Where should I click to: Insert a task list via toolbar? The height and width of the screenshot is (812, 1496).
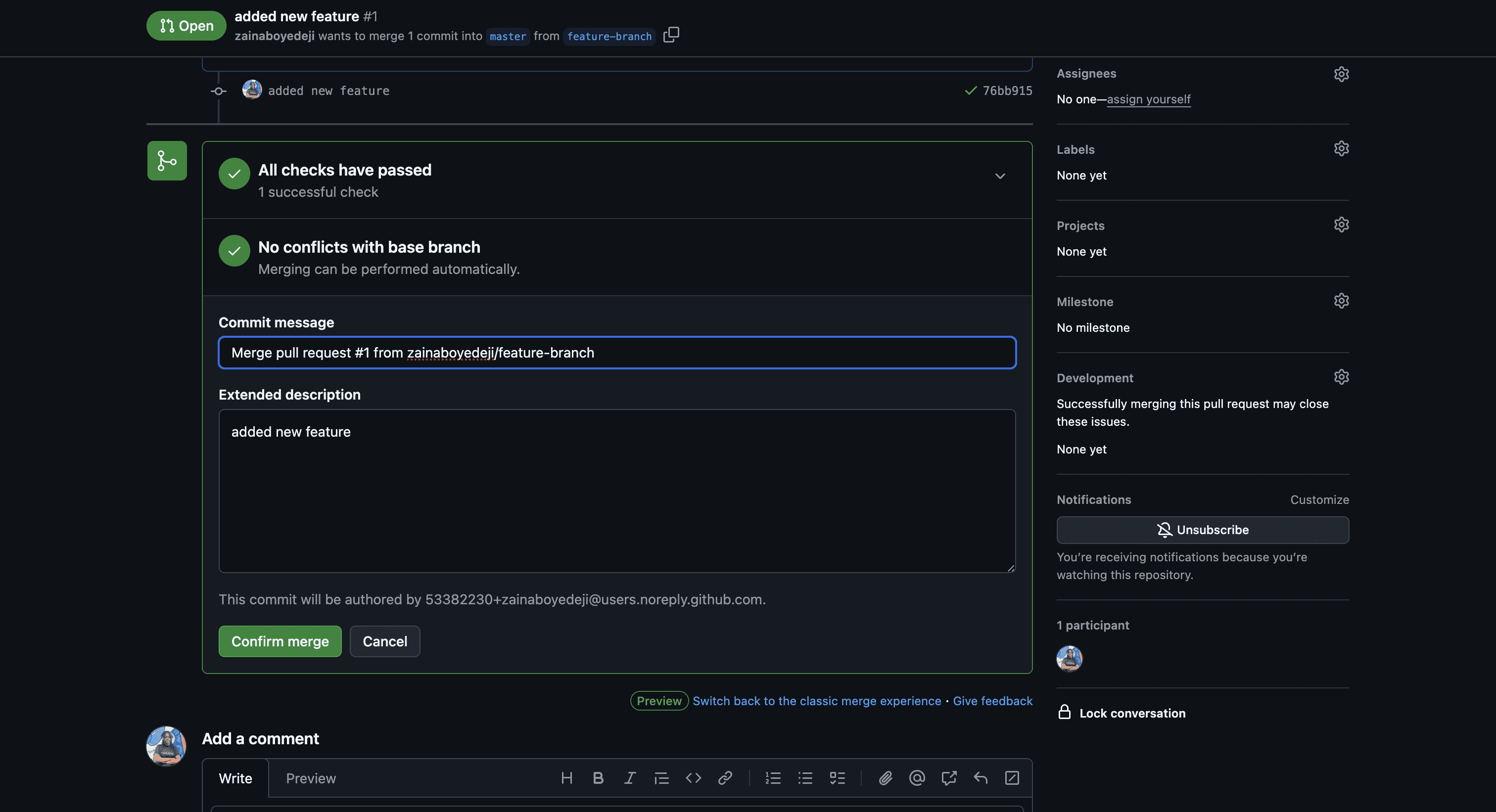pyautogui.click(x=837, y=778)
